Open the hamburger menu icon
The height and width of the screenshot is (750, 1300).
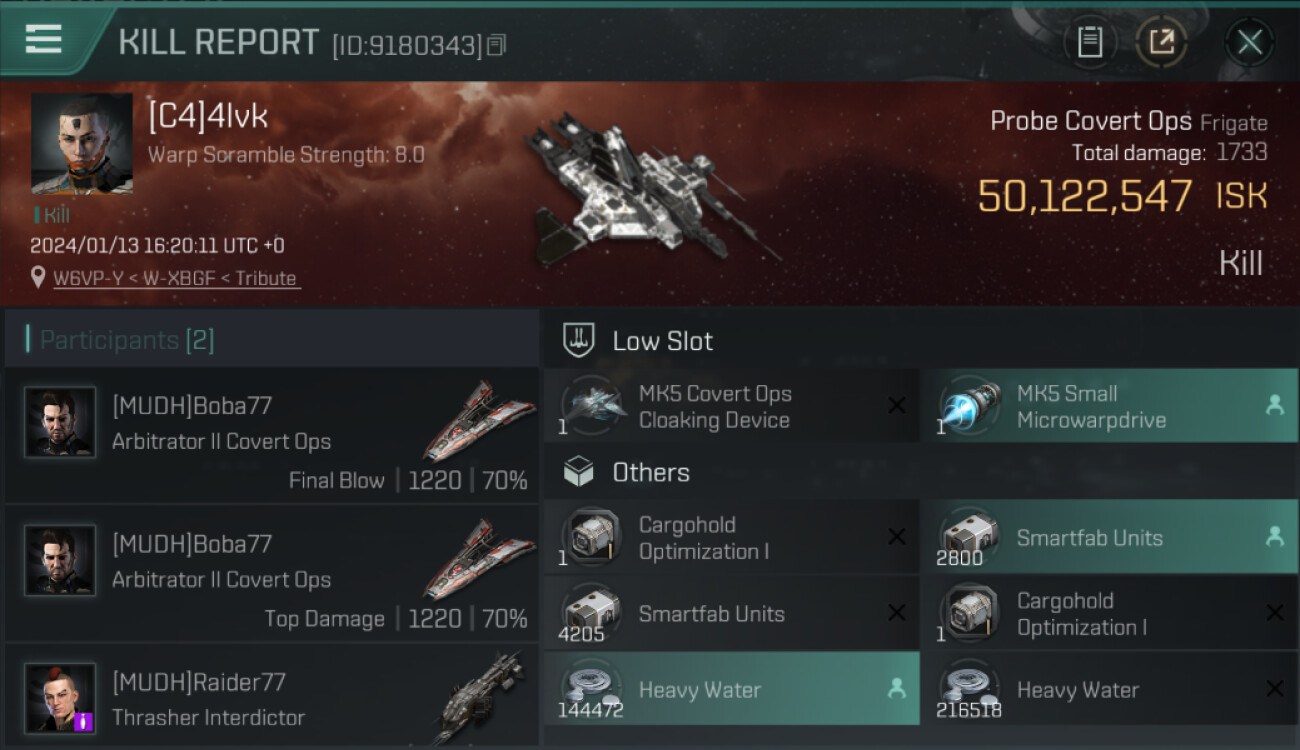43,39
